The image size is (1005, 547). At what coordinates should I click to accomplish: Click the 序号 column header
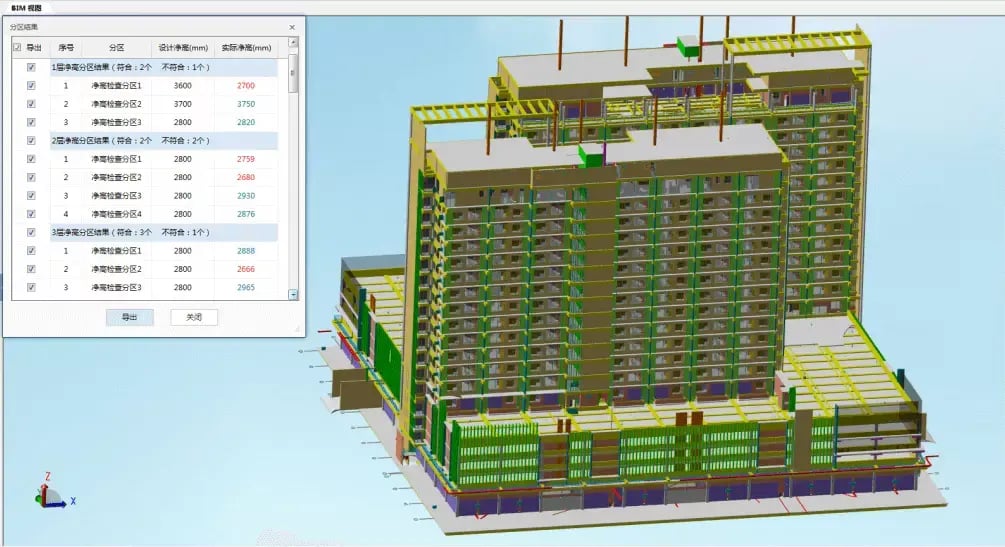coord(66,47)
